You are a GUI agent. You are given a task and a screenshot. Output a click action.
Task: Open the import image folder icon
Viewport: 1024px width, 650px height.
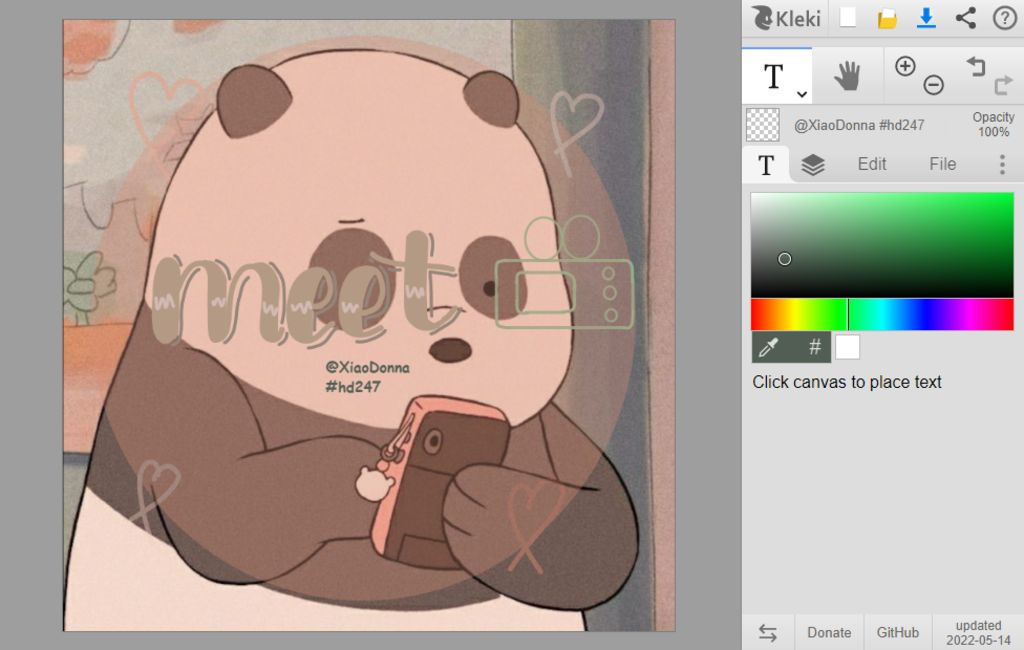(887, 18)
